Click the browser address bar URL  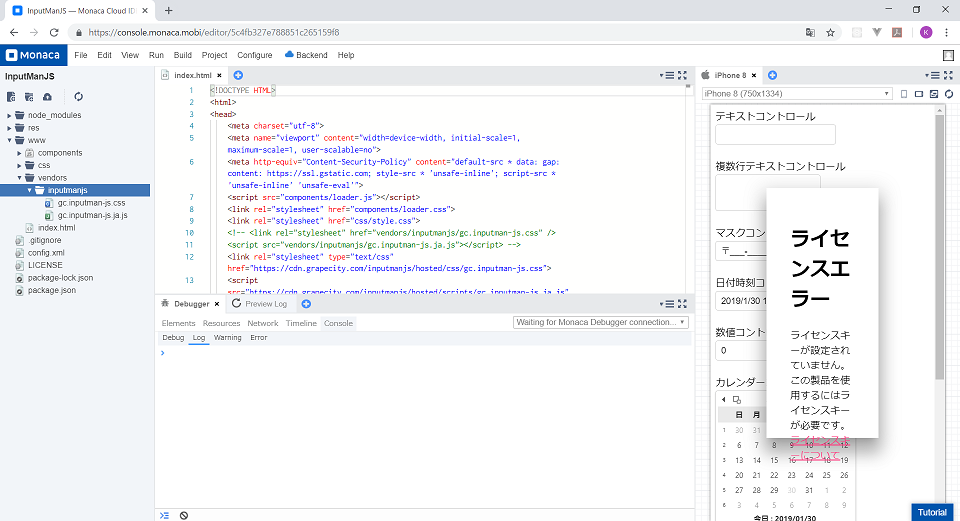tap(214, 32)
